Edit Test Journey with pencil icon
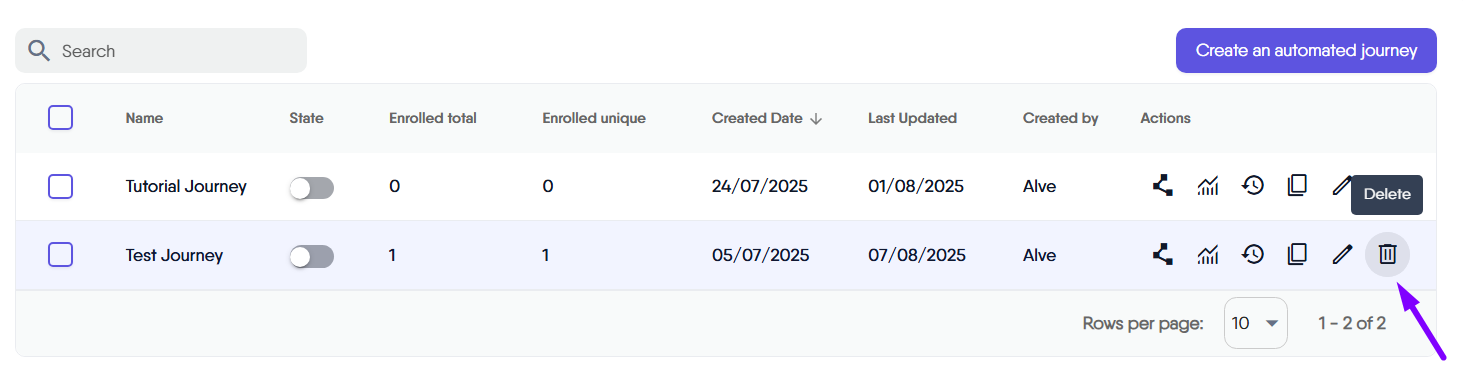Viewport: 1463px width, 374px height. coord(1342,255)
